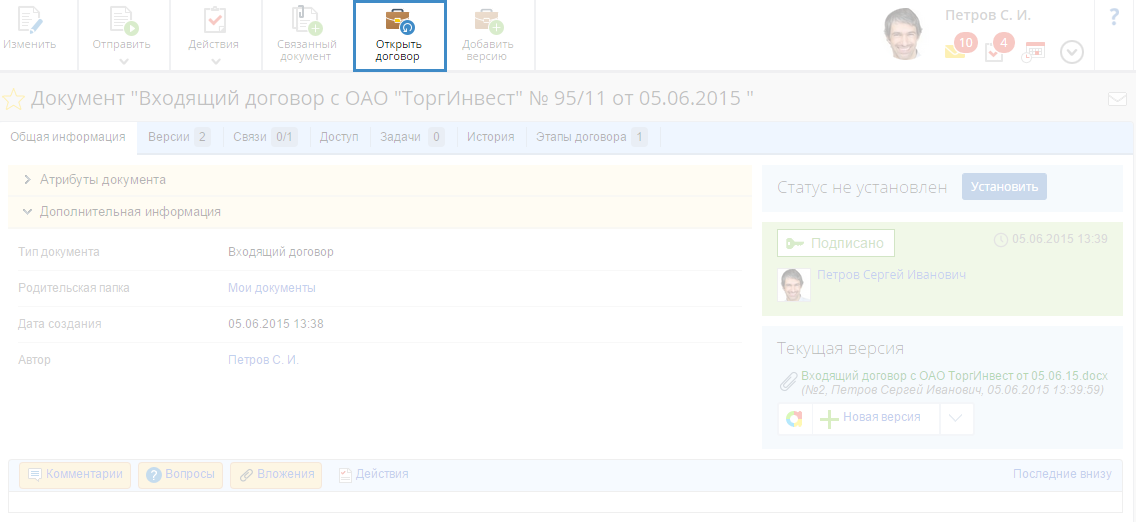The width and height of the screenshot is (1136, 522).
Task: Switch to Версии tab
Action: (179, 137)
